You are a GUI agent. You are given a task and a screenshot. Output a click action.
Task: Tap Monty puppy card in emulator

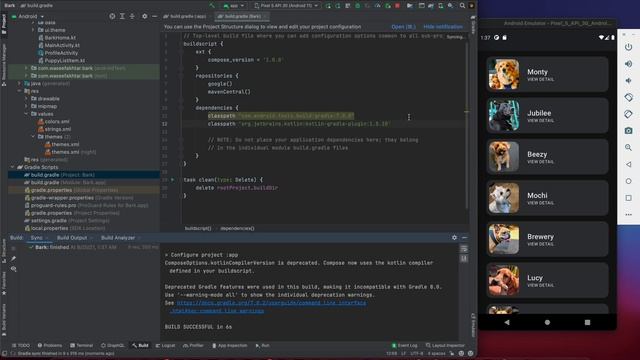tap(547, 74)
